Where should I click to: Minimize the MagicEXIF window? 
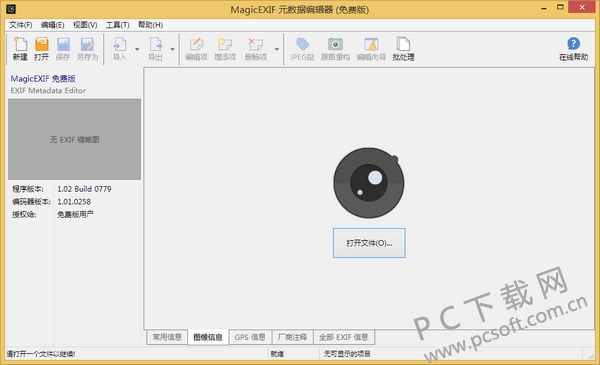pyautogui.click(x=544, y=8)
